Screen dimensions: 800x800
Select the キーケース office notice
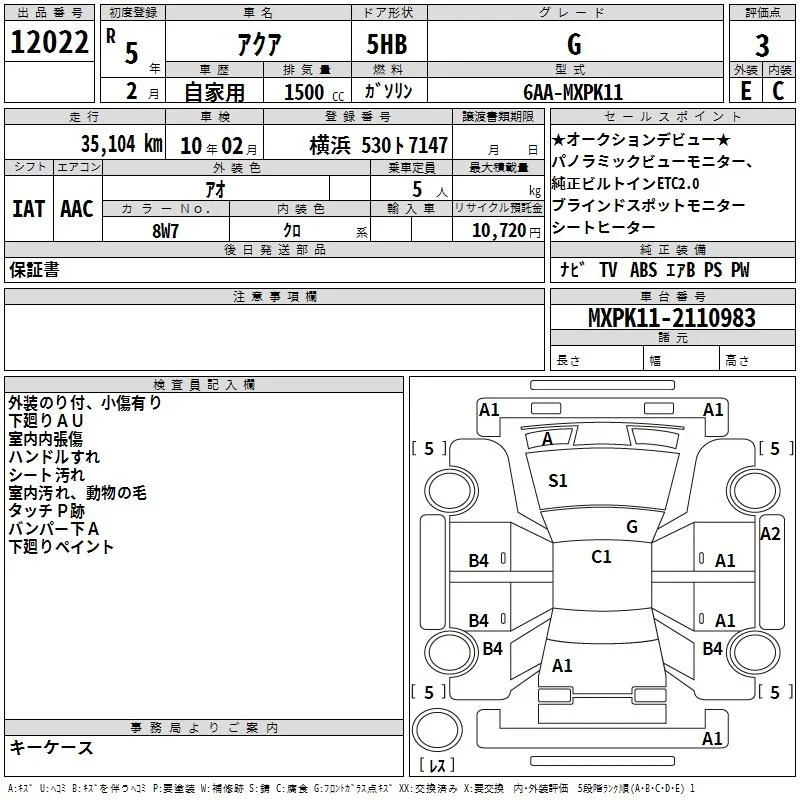[52, 748]
